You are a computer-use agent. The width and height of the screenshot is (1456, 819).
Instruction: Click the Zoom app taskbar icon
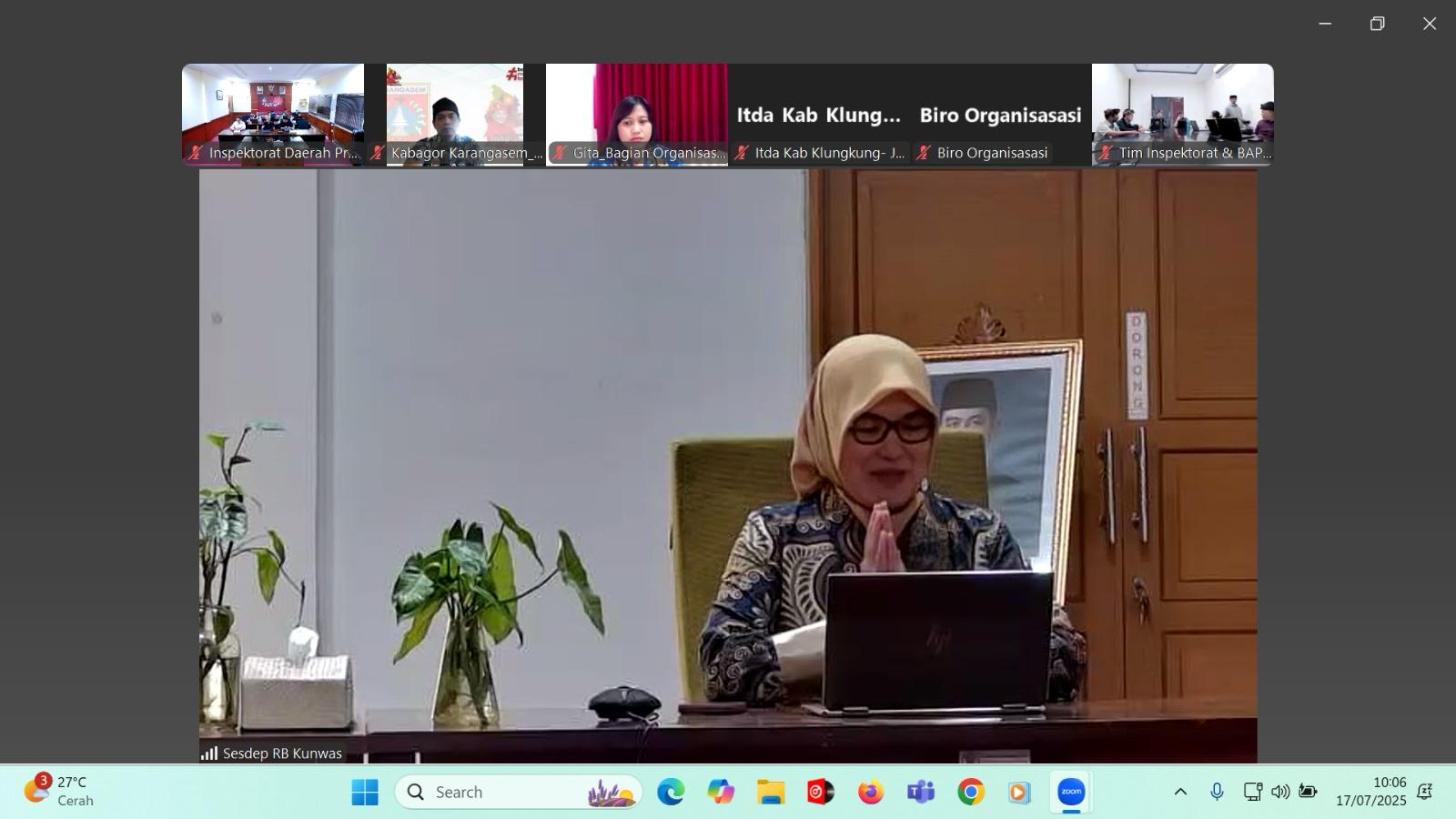[x=1071, y=793]
